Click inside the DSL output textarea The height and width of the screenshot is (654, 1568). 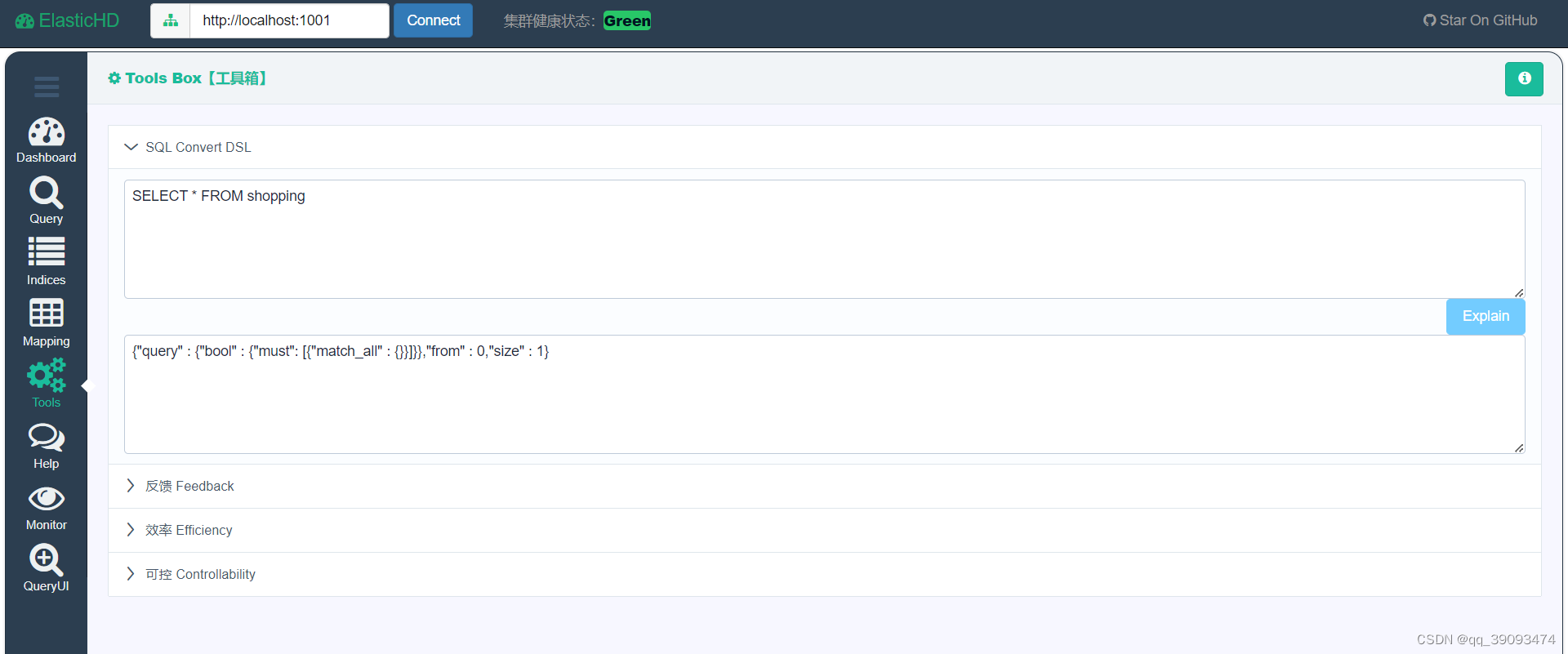click(825, 394)
